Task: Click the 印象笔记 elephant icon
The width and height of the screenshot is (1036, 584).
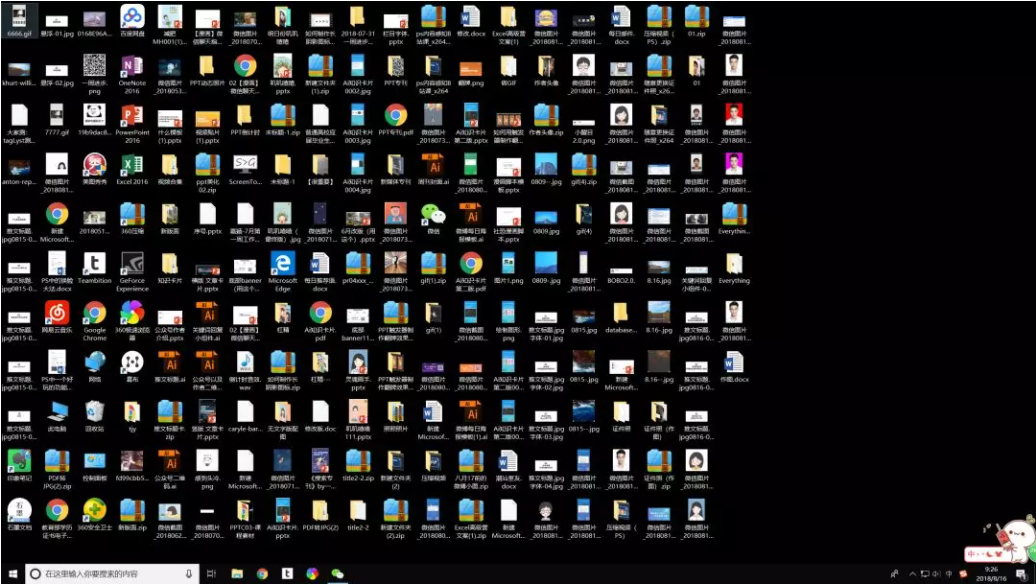Action: point(19,460)
